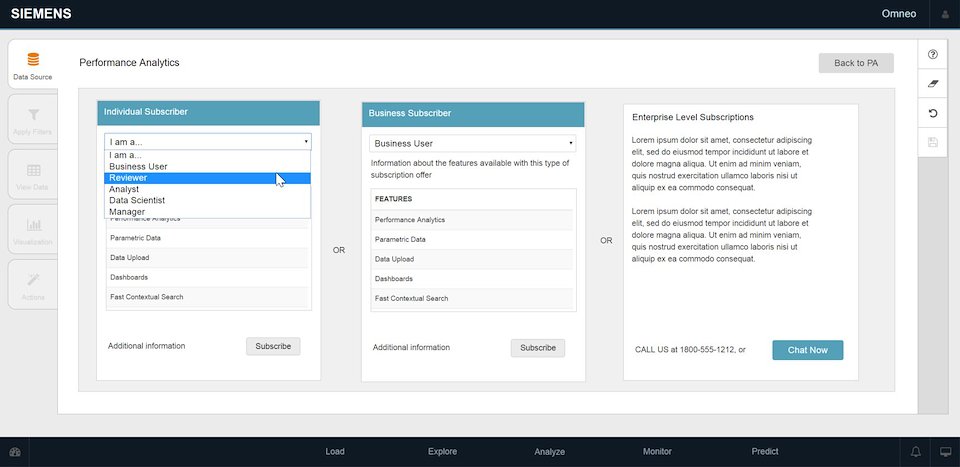The image size is (960, 467).
Task: Click the Enterprise Level Subscriptions heading
Action: 692,117
